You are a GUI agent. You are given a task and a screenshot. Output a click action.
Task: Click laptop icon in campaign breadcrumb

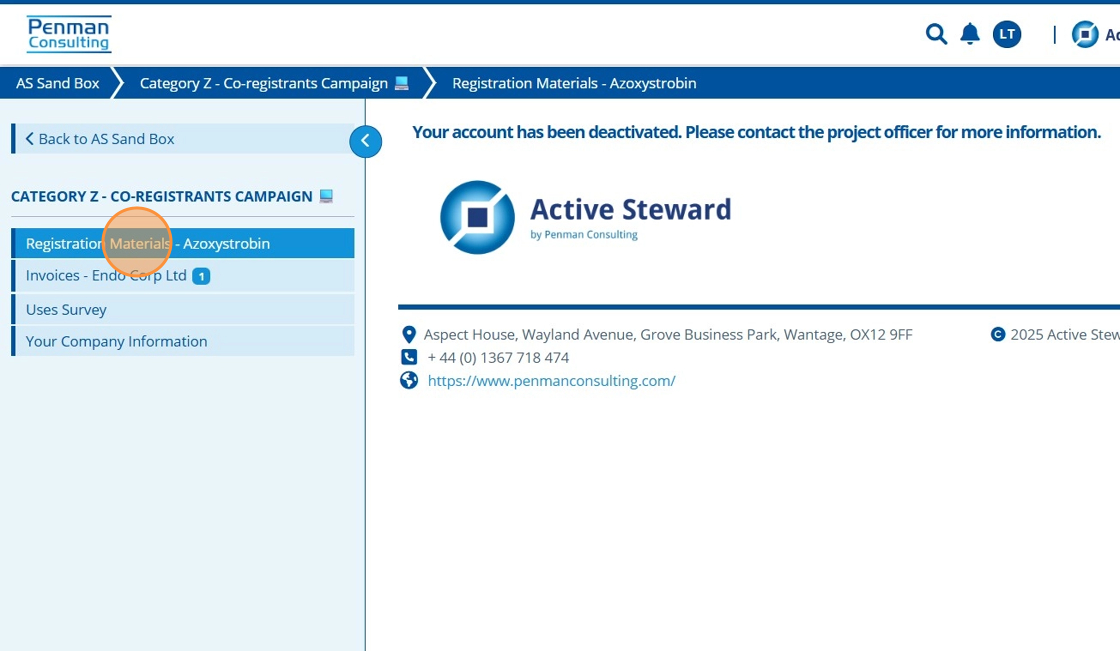[x=401, y=84]
